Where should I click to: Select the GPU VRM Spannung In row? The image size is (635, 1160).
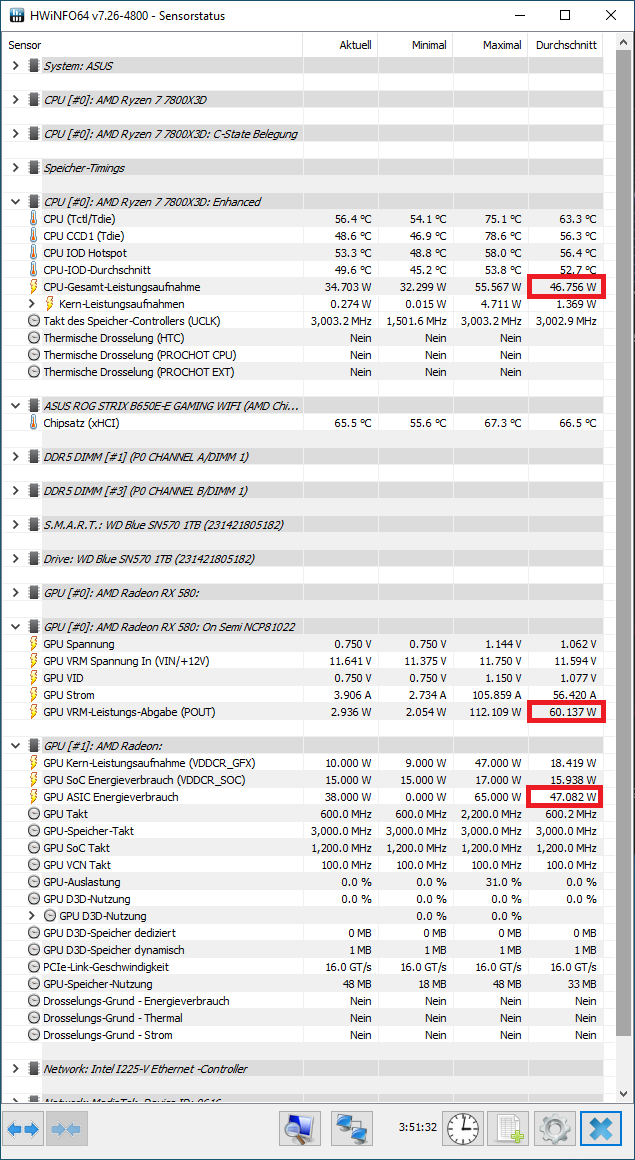pyautogui.click(x=303, y=661)
